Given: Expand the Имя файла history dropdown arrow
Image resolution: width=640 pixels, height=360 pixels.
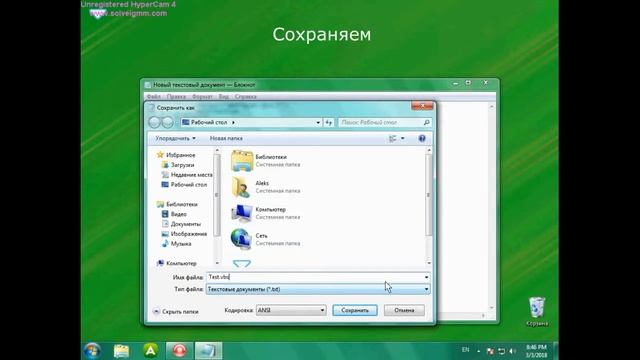Looking at the screenshot, I should pos(427,277).
